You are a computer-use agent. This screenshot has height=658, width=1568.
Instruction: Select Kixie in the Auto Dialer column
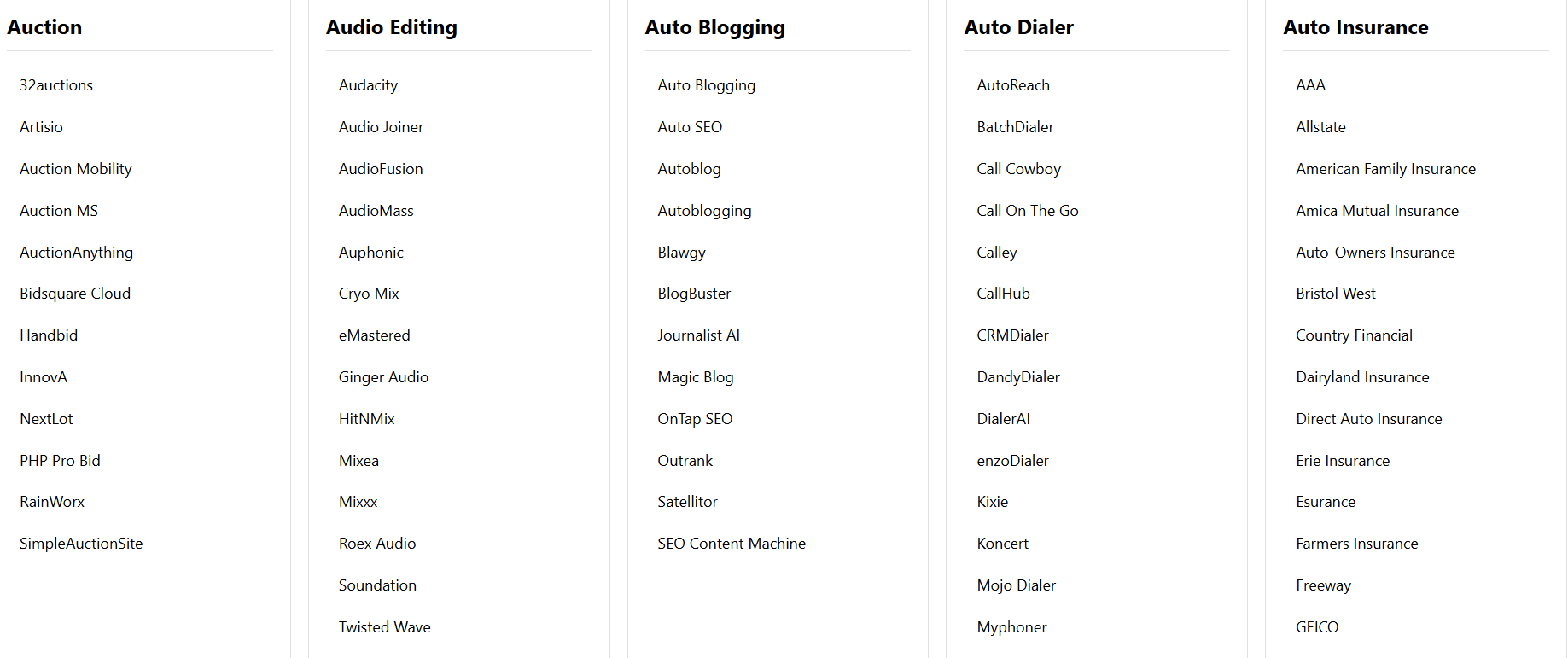[x=992, y=501]
